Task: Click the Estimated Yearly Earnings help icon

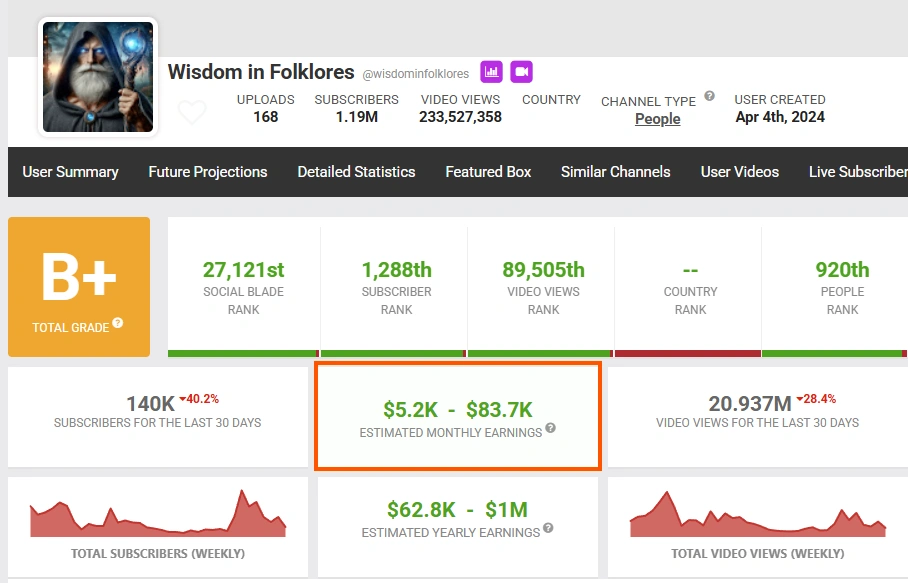Action: click(548, 528)
